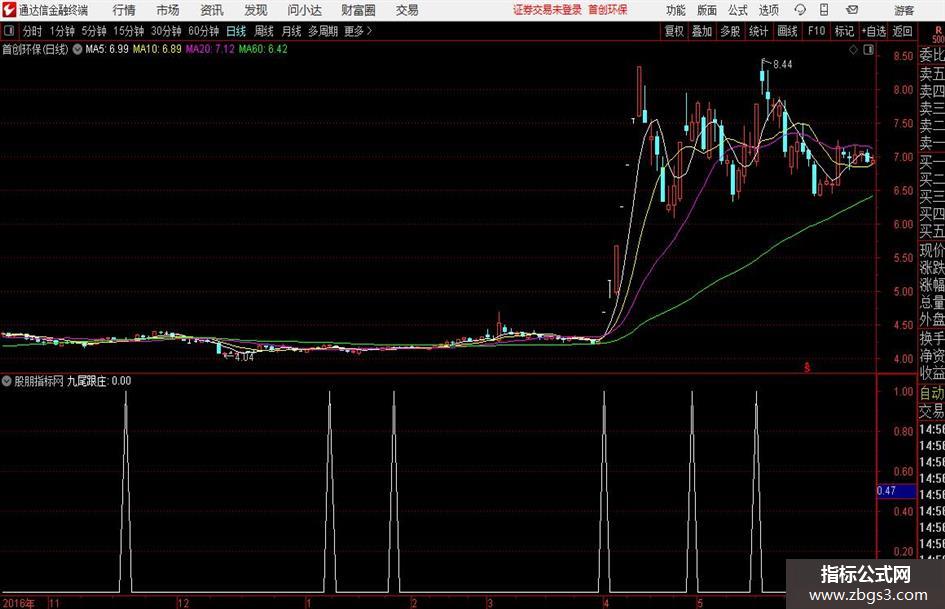The image size is (945, 609).
Task: Click the 多股 multi-stock button
Action: coord(730,31)
